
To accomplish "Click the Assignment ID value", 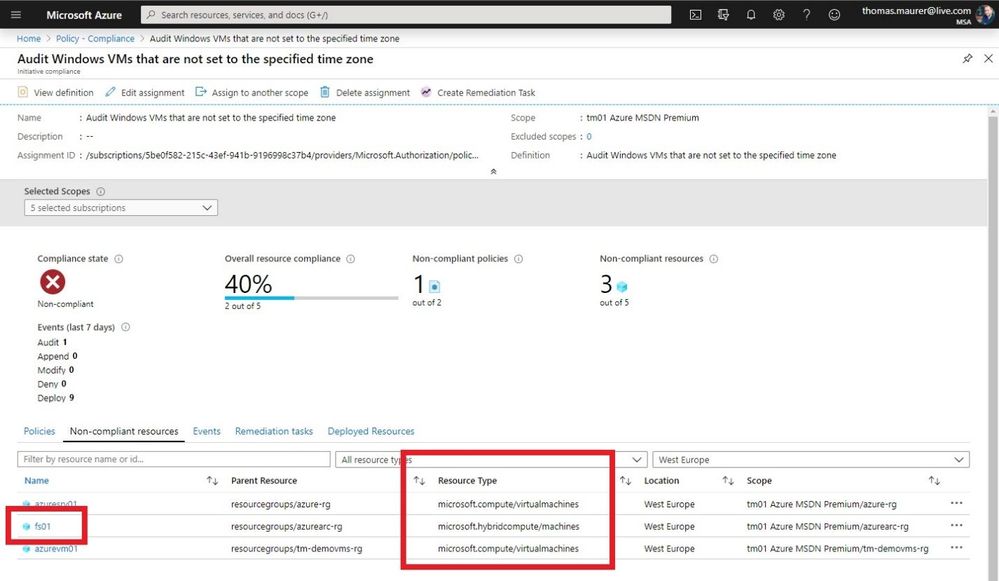I will (x=282, y=155).
